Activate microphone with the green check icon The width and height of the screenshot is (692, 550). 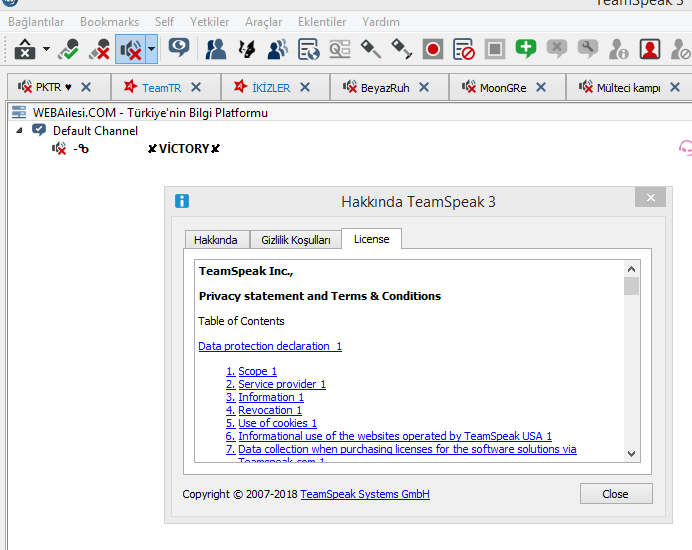point(68,49)
